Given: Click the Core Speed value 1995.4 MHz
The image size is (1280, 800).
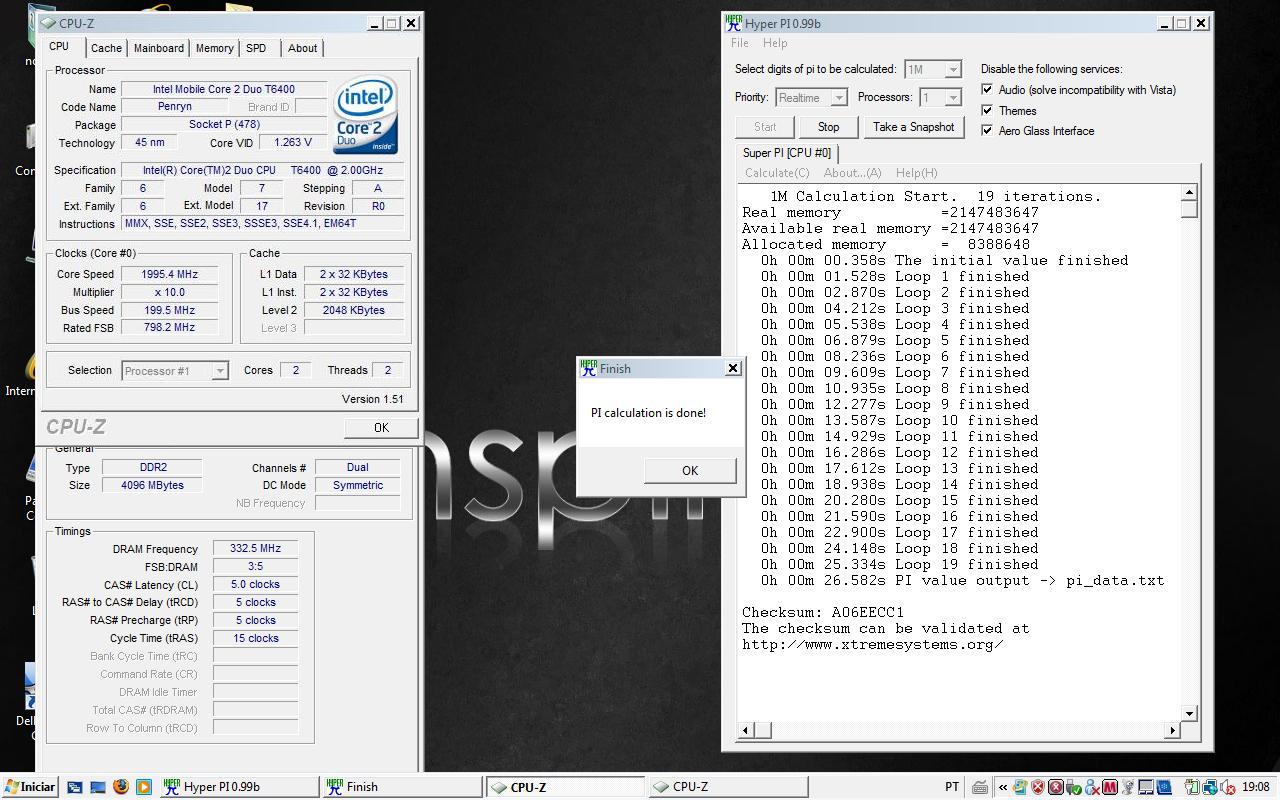Looking at the screenshot, I should coord(169,274).
